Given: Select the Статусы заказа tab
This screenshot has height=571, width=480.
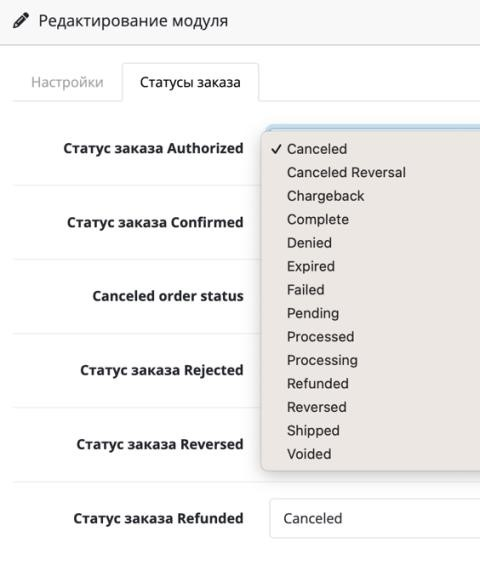Looking at the screenshot, I should (190, 82).
